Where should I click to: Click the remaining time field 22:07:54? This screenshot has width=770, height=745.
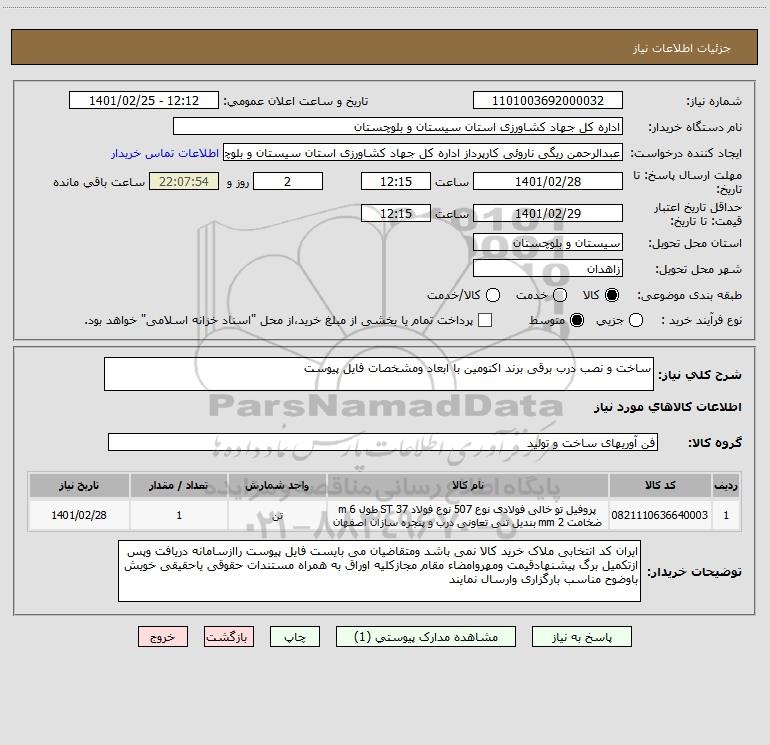[x=184, y=181]
